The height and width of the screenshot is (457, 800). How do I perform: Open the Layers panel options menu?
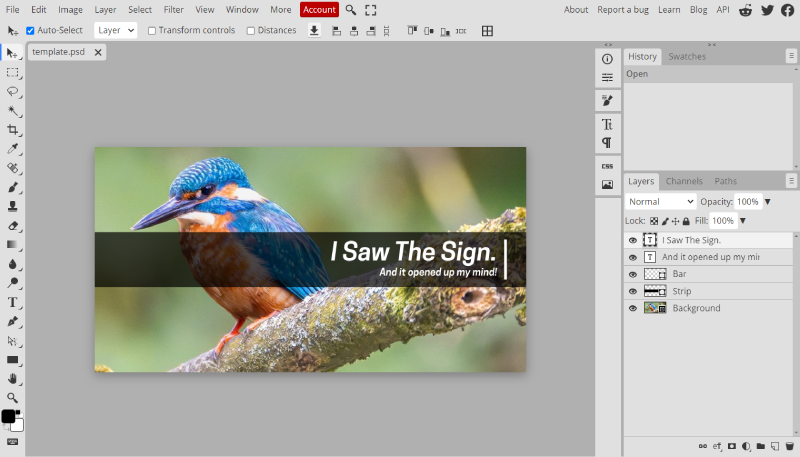(x=791, y=180)
